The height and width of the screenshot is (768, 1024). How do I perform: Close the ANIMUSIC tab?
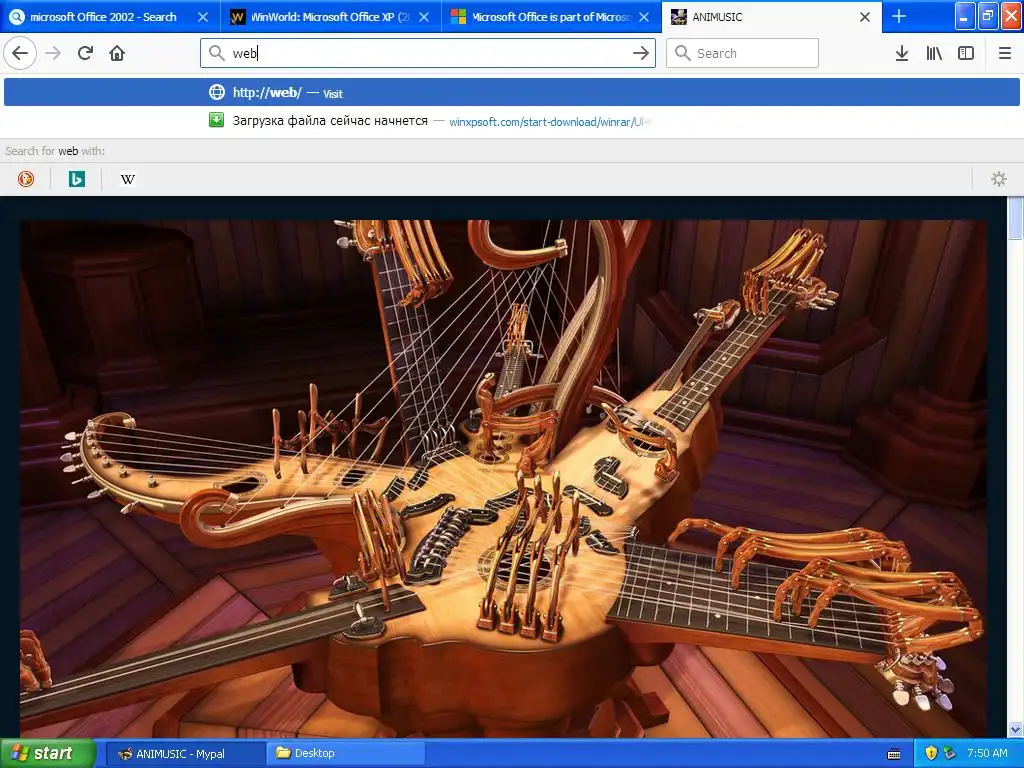click(865, 17)
